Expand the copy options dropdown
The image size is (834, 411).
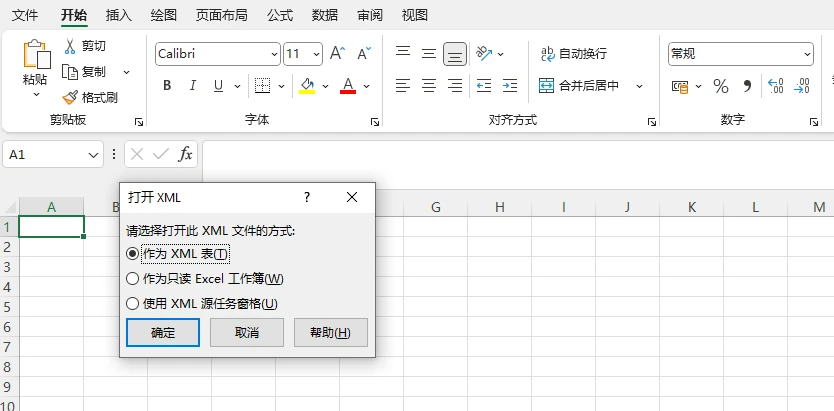click(x=127, y=72)
